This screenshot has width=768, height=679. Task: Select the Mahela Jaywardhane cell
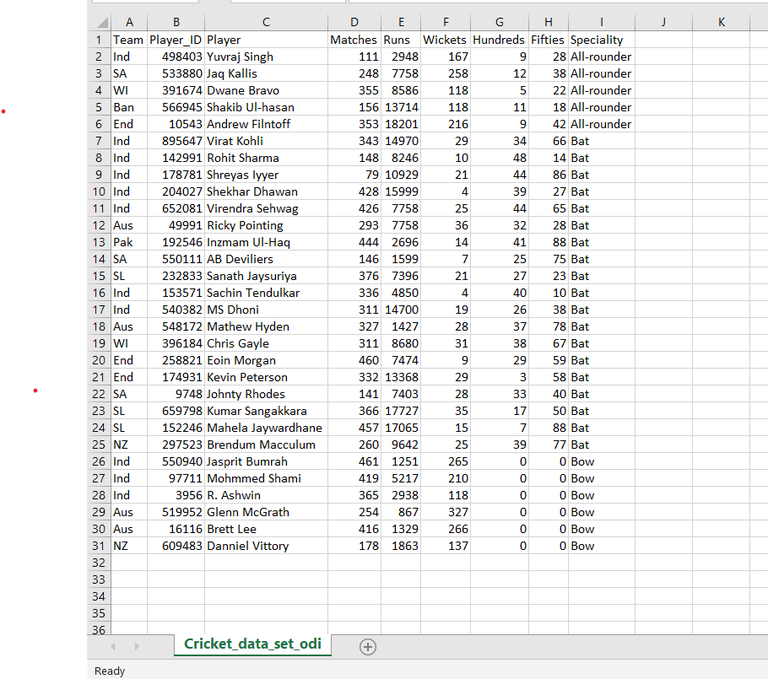[x=266, y=428]
